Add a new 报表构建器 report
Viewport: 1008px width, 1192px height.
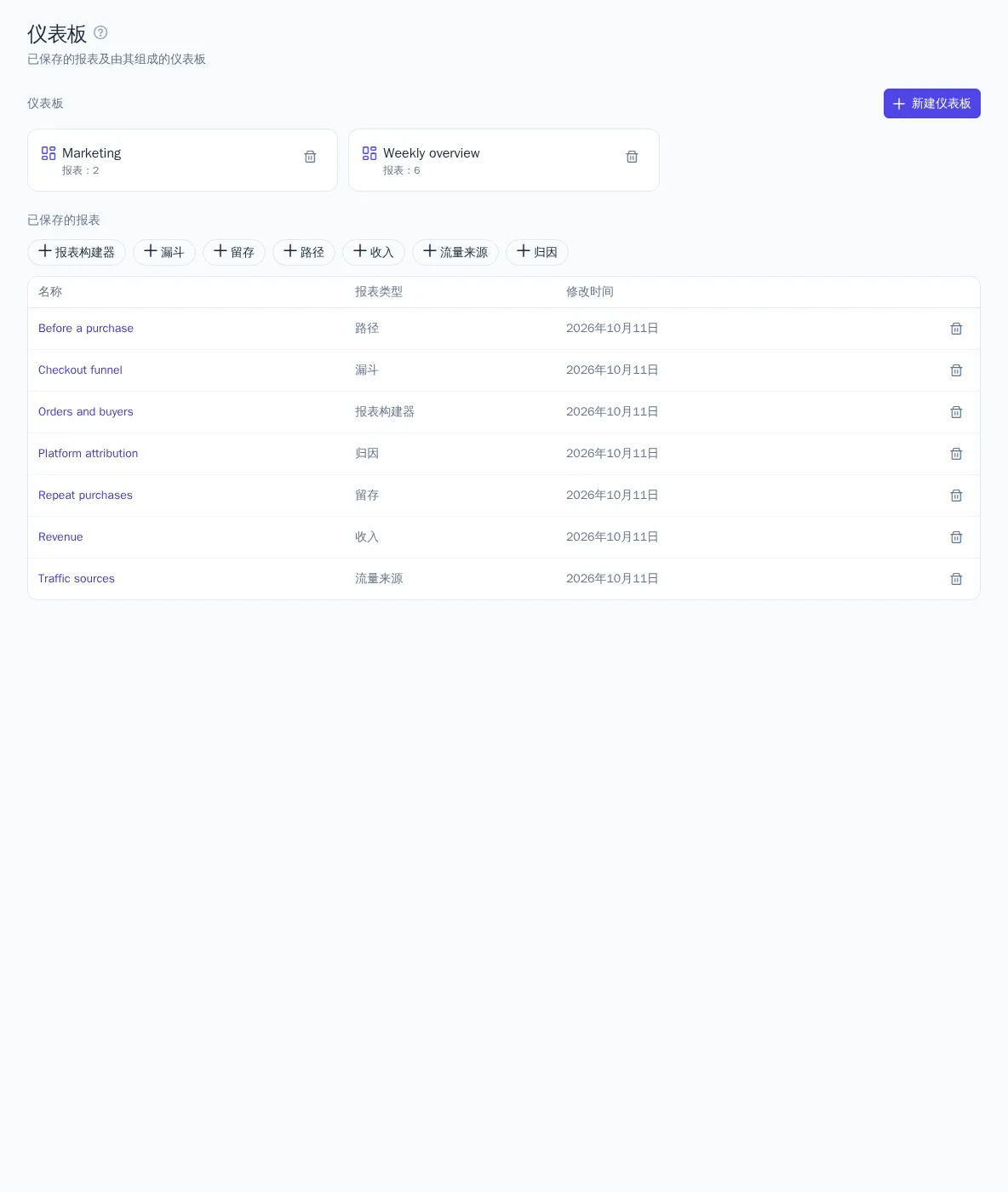coord(77,252)
